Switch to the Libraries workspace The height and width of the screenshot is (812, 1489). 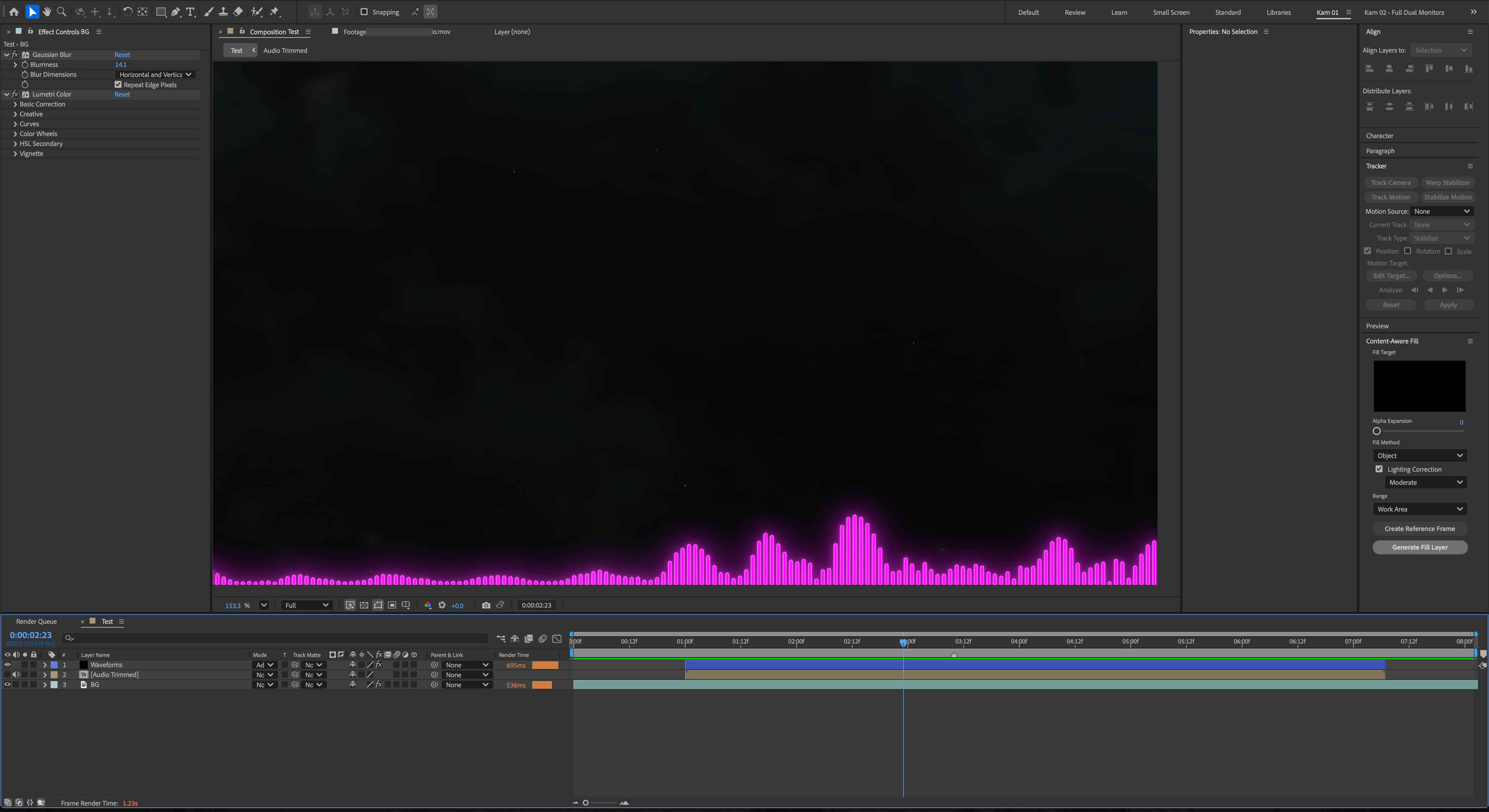click(1279, 12)
